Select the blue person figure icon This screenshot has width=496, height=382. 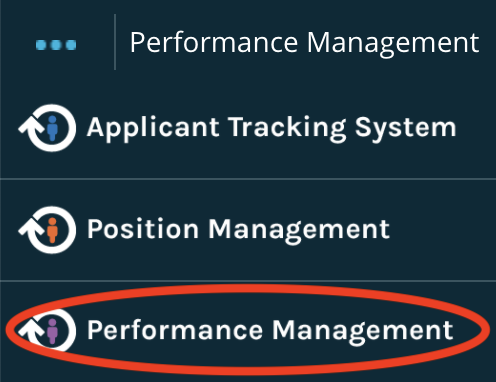click(x=52, y=128)
